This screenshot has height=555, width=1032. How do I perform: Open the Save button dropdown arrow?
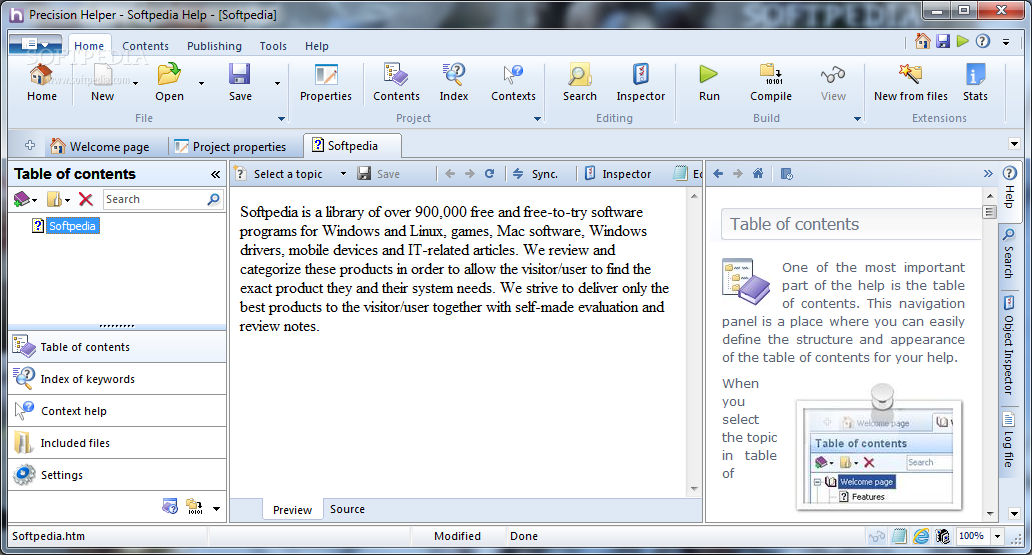(x=277, y=83)
